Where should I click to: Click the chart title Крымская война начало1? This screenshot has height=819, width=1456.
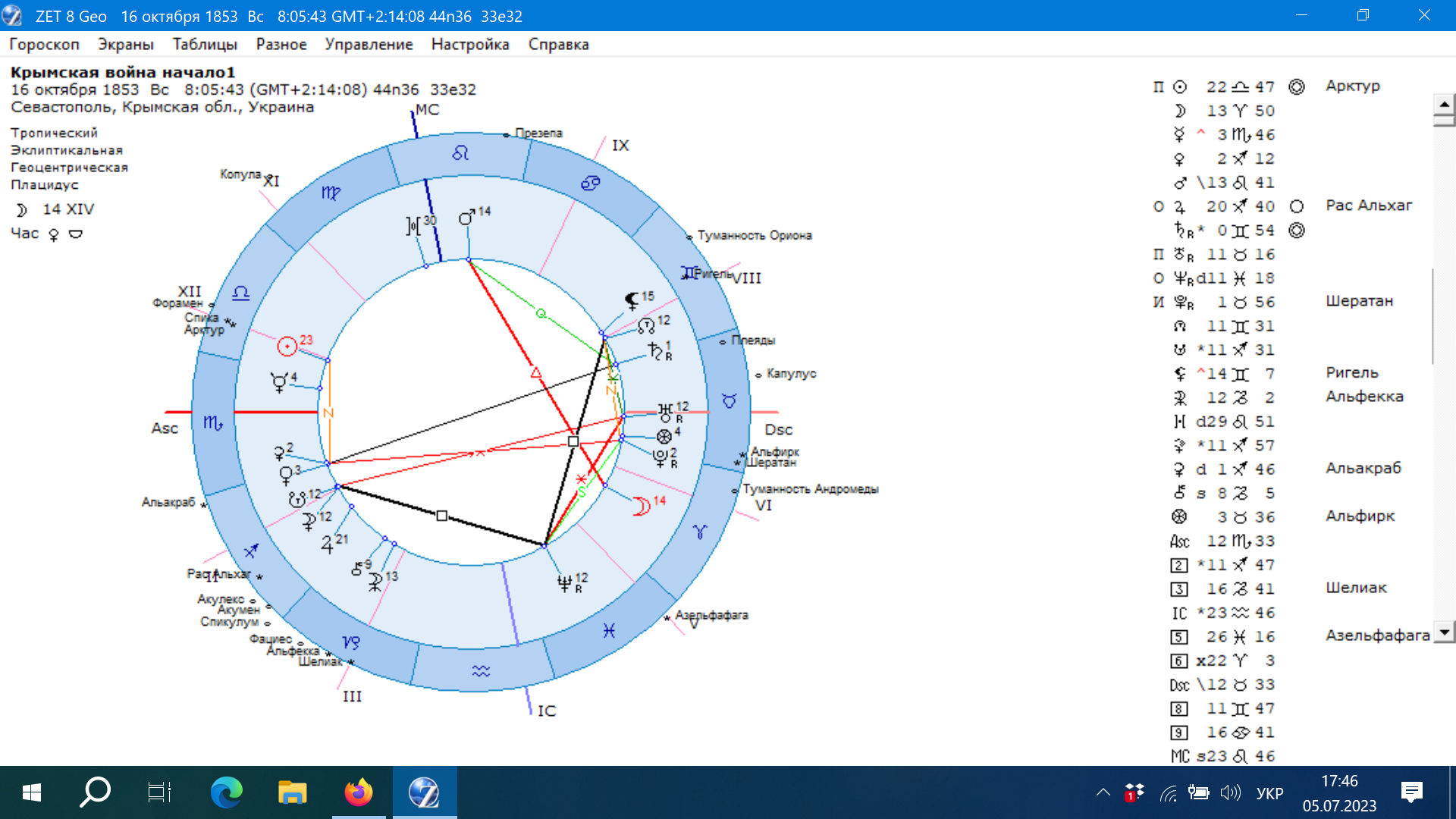123,72
